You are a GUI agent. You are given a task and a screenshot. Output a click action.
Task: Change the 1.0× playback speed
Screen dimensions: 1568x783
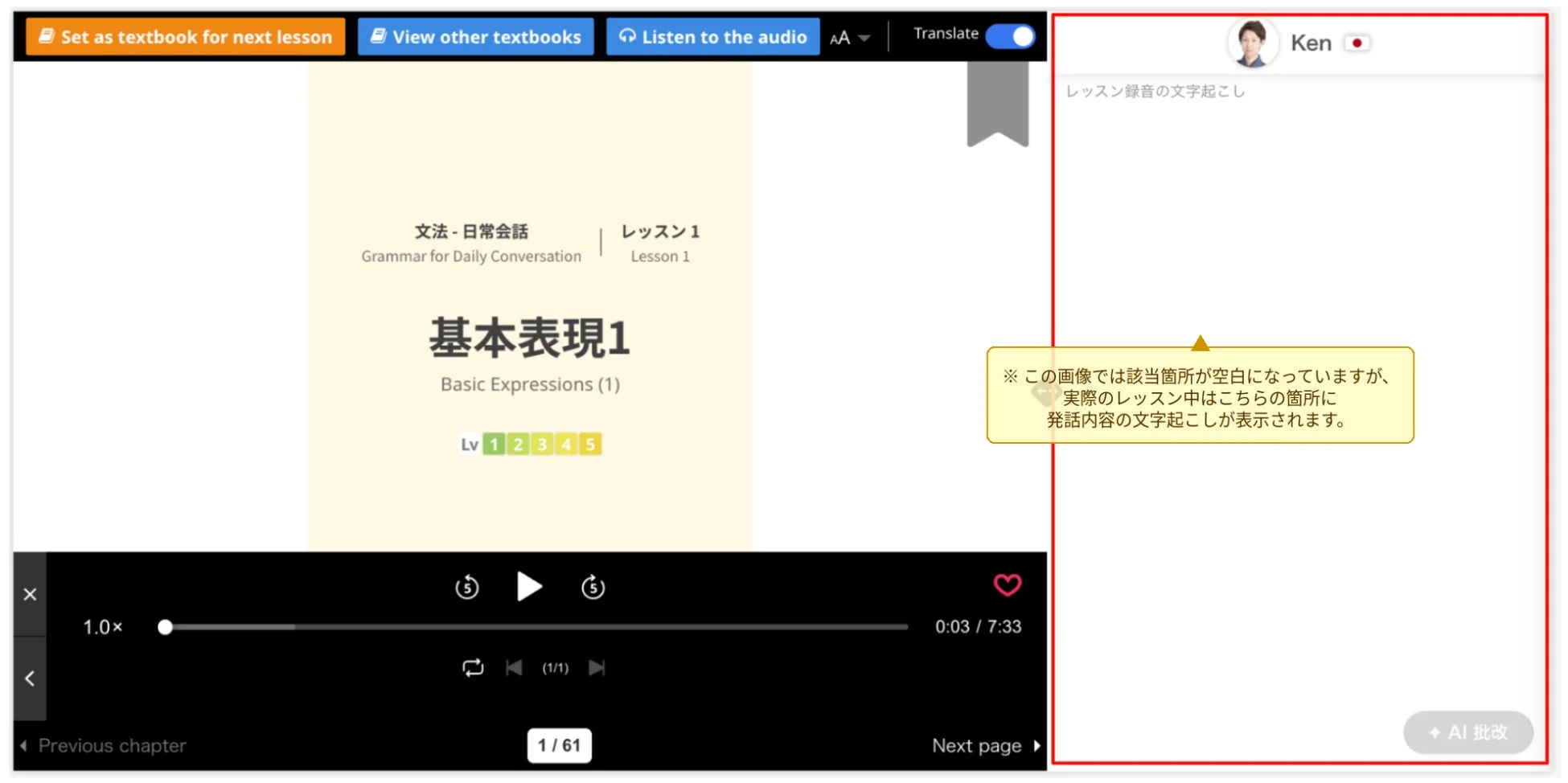point(103,627)
